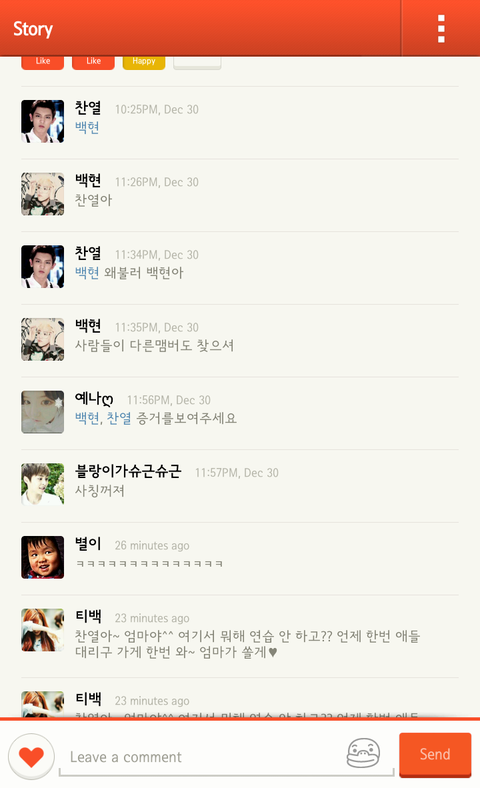
Task: Tap the blank tag next to Happy
Action: coord(197,62)
